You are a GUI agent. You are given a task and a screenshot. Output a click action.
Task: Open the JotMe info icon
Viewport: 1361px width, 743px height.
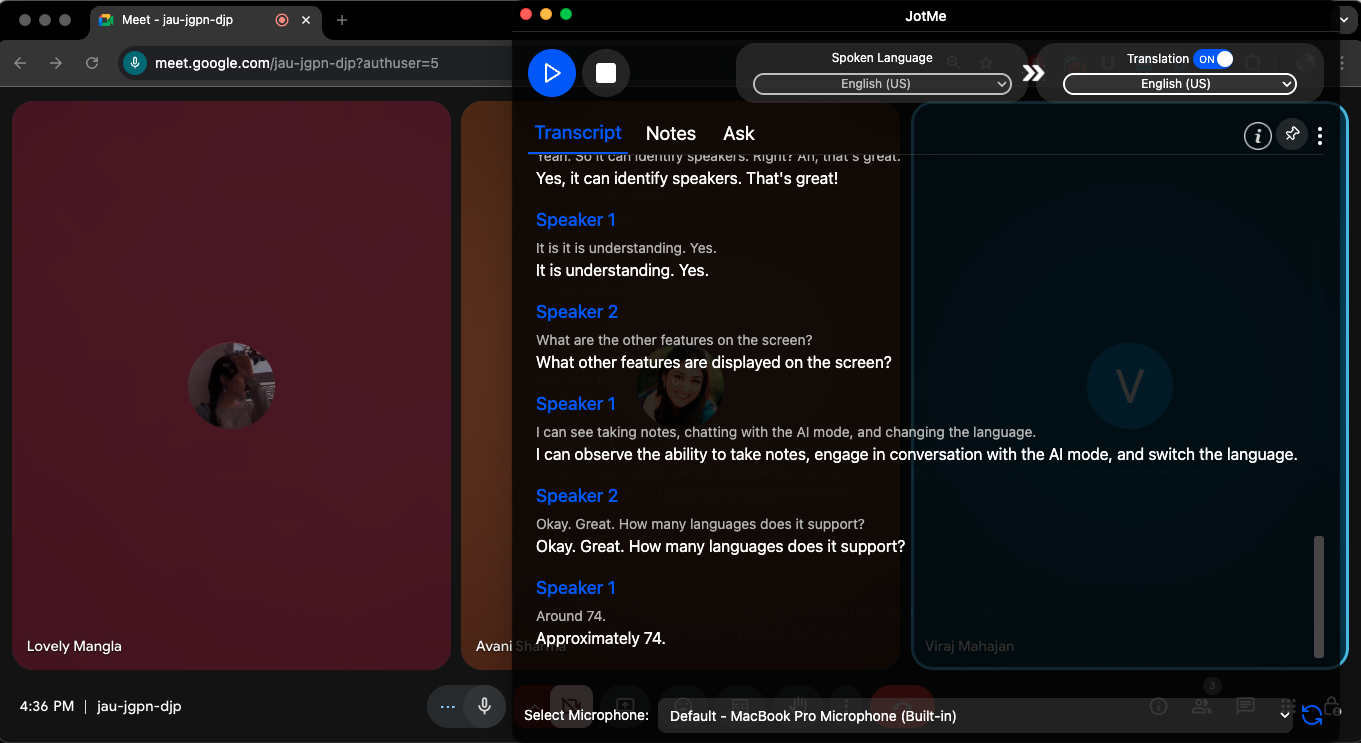coord(1257,135)
